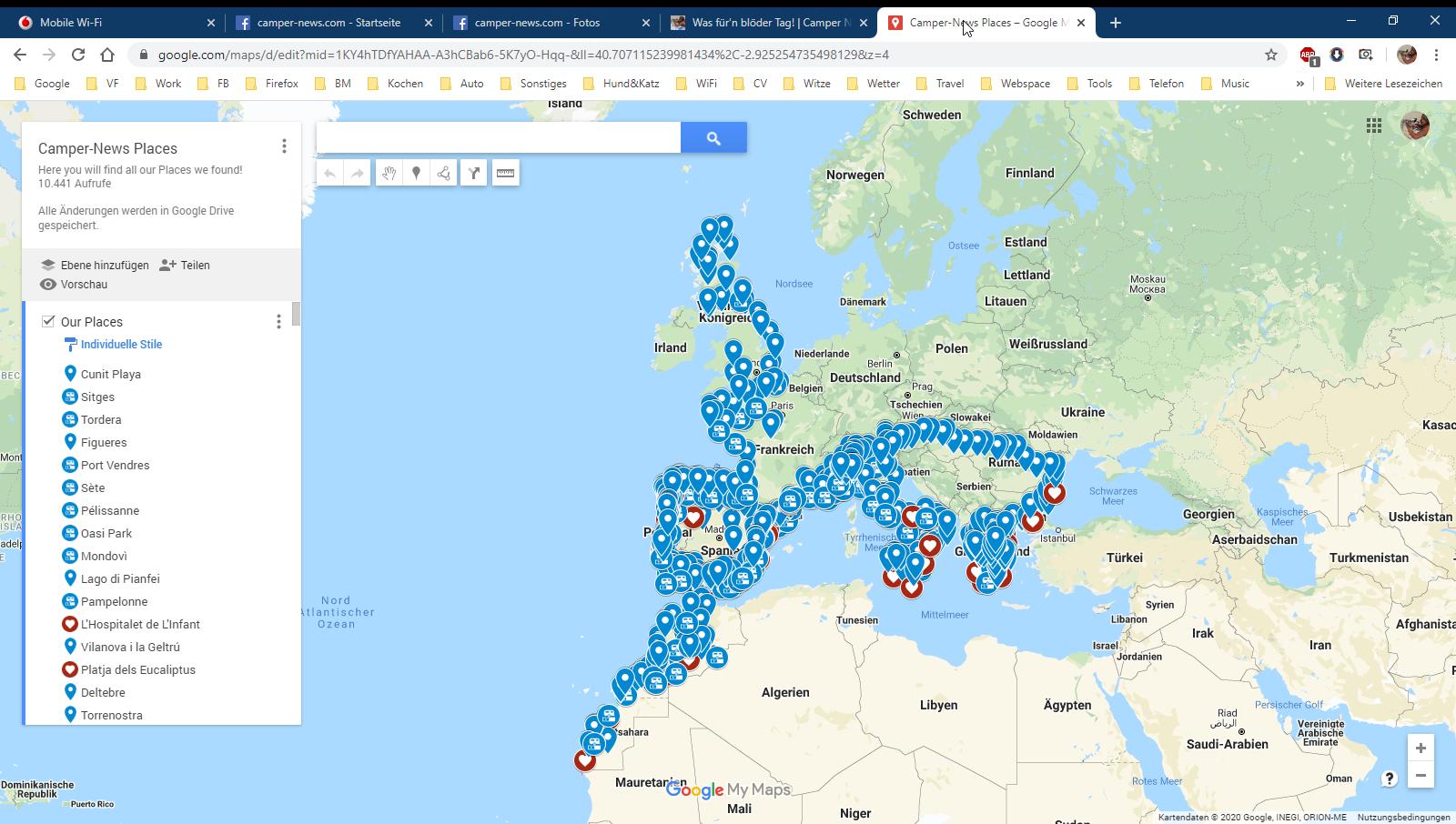Open the Chrome three-dot menu

[1436, 55]
